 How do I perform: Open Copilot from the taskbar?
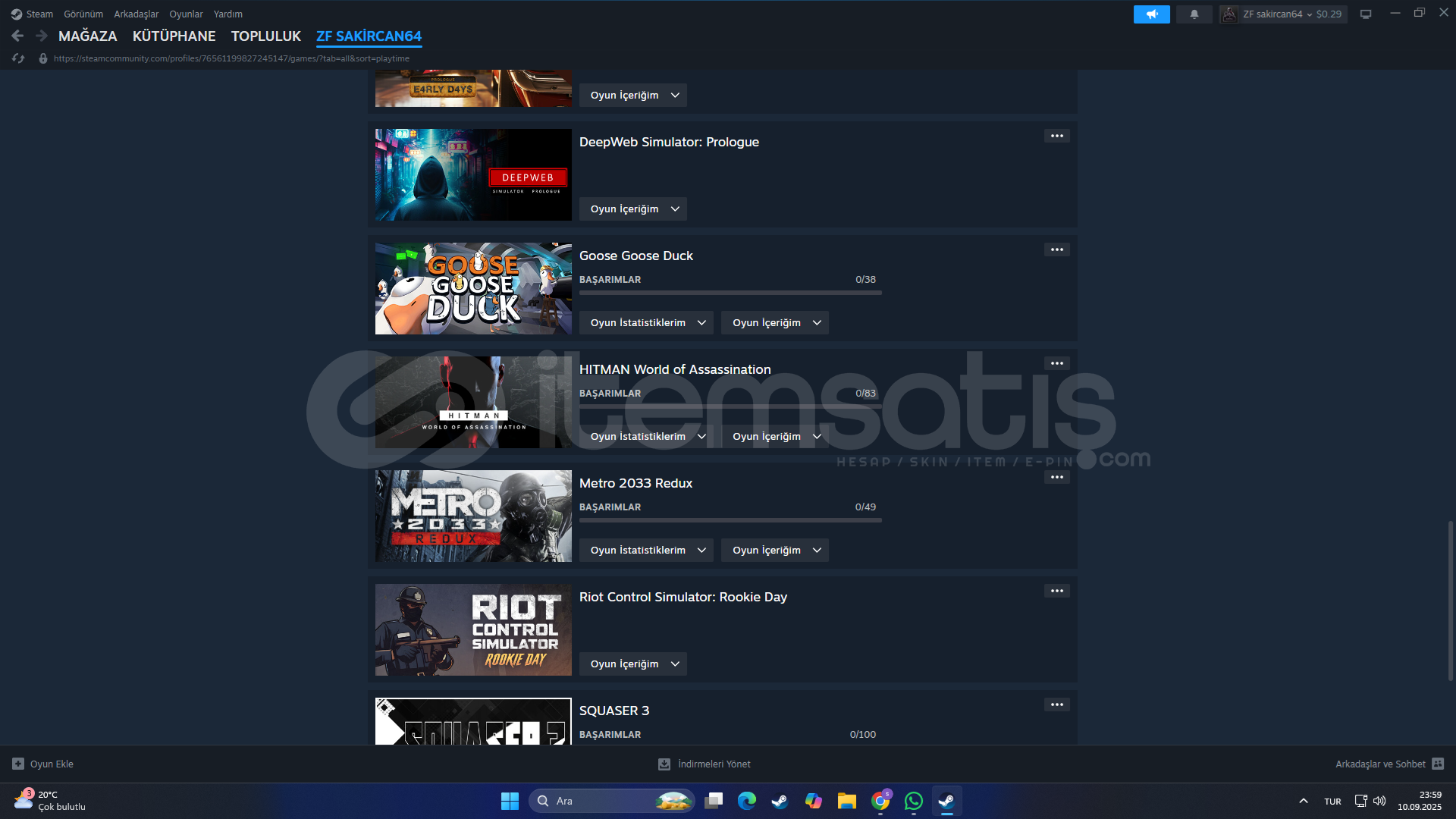(814, 801)
